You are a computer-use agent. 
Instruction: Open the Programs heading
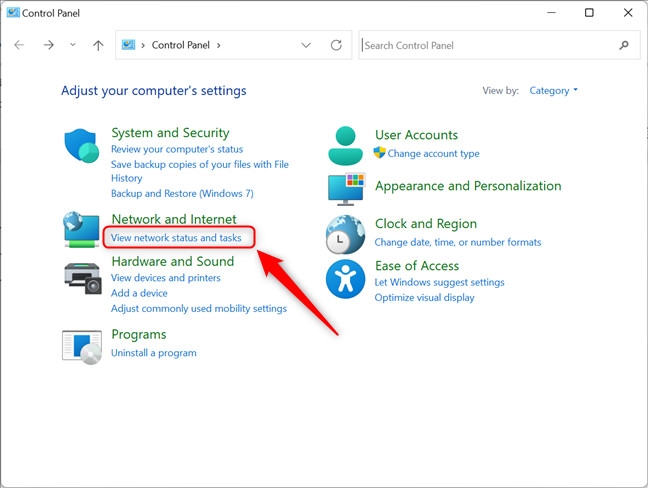click(x=139, y=334)
